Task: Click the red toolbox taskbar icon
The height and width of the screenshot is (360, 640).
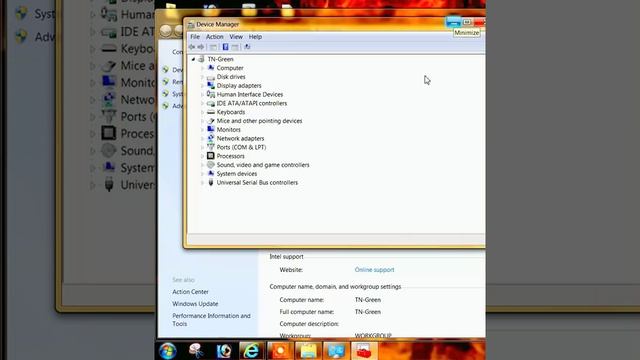Action: point(364,351)
